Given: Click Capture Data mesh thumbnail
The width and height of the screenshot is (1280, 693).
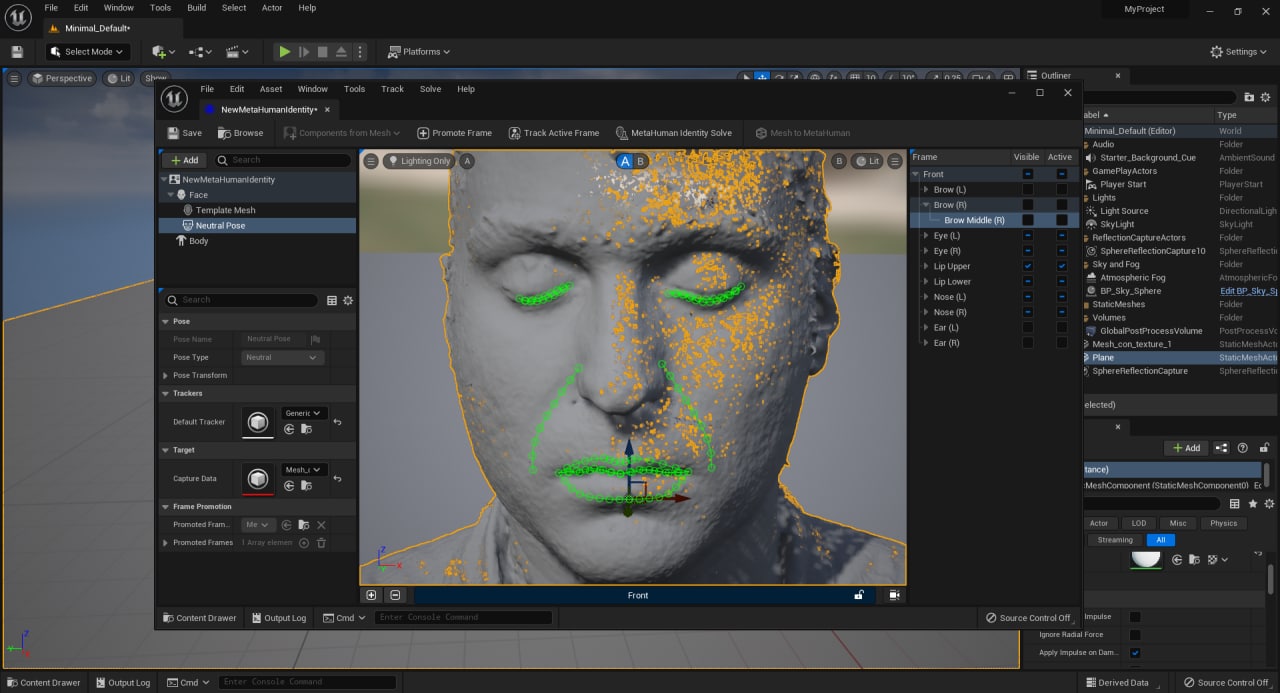Looking at the screenshot, I should pos(258,478).
